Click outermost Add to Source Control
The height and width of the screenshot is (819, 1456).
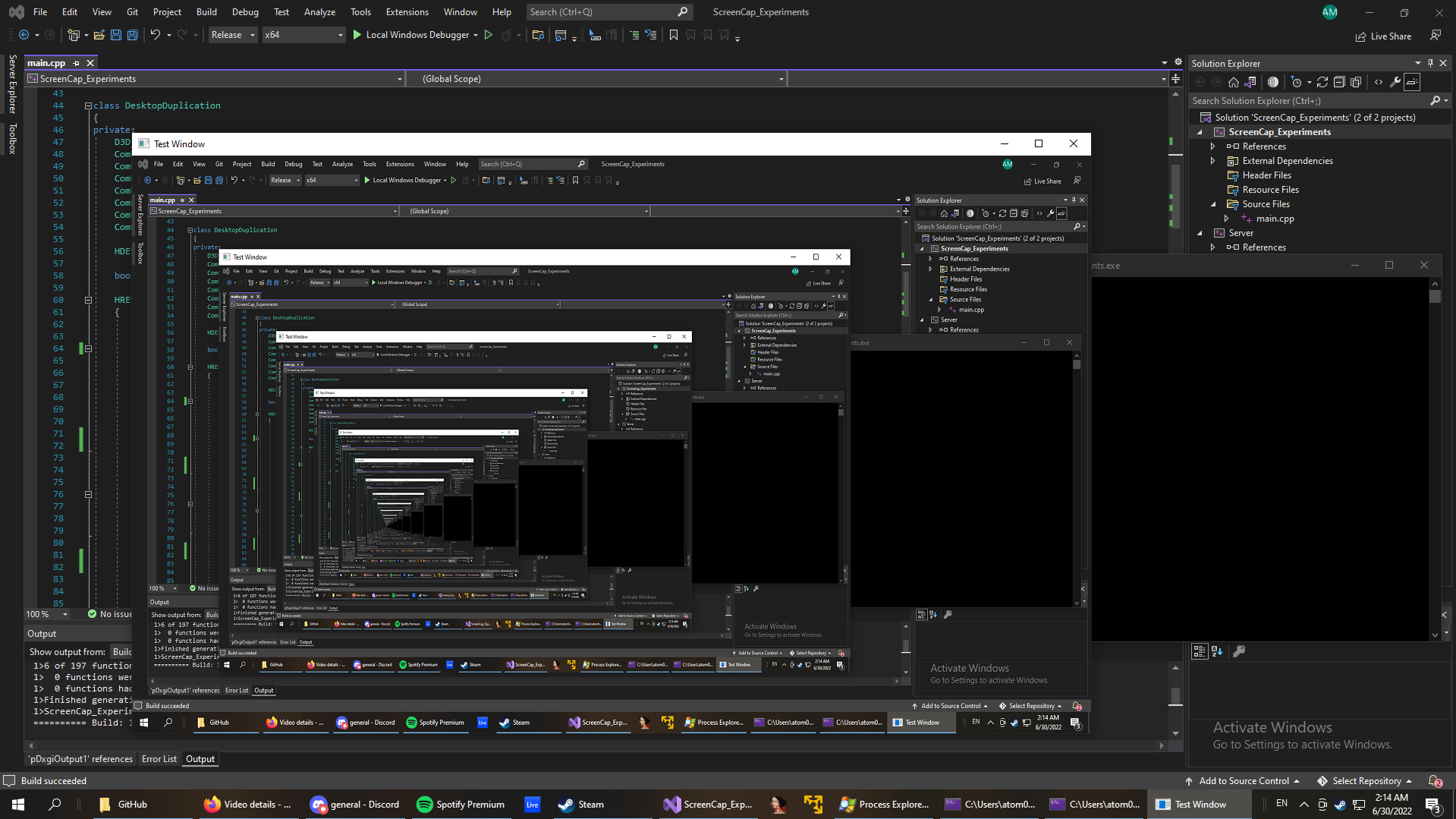(x=1242, y=780)
